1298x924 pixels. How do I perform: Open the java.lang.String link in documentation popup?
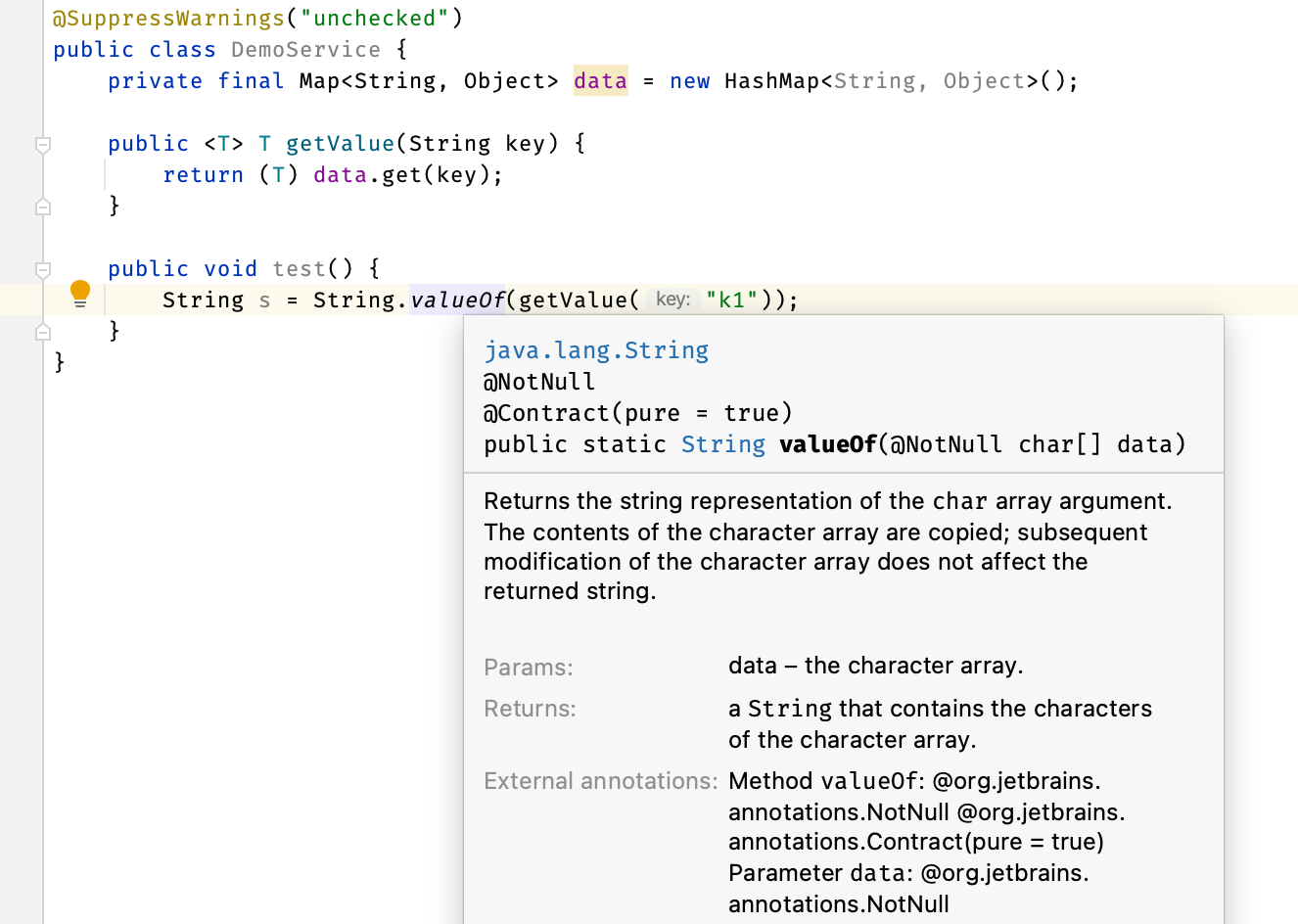point(596,350)
